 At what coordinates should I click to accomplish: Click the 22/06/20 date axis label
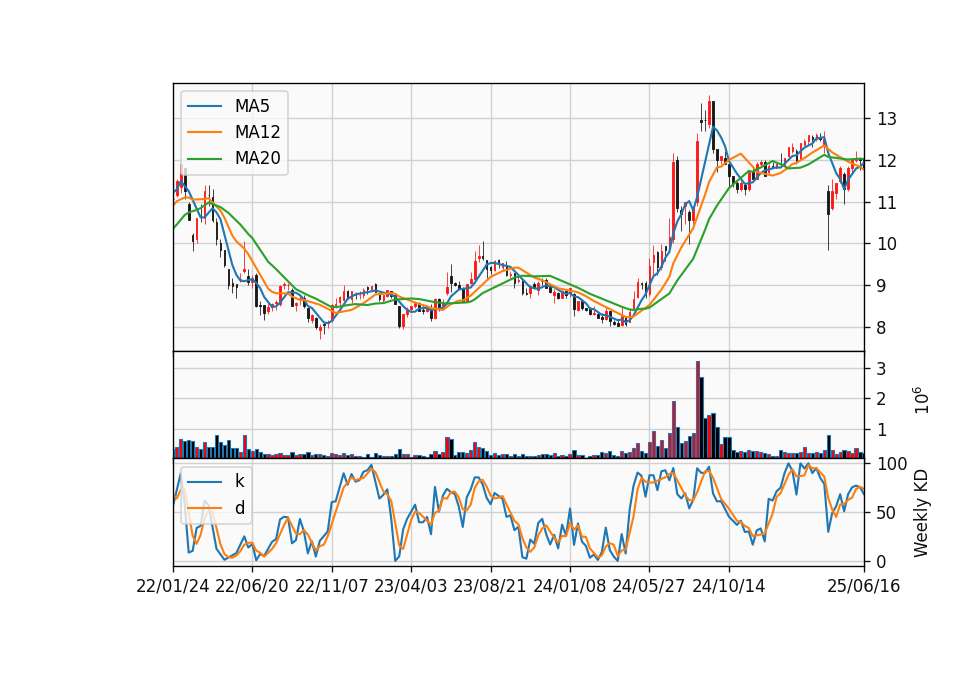point(252,587)
